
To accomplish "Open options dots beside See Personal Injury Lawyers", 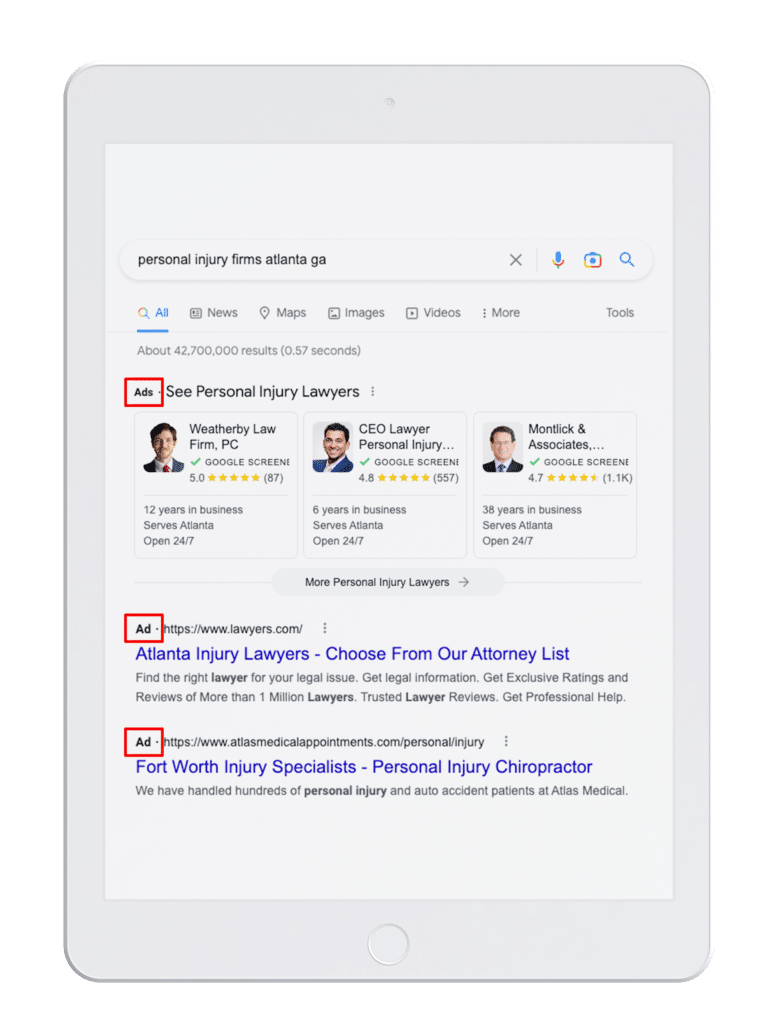I will (x=373, y=391).
